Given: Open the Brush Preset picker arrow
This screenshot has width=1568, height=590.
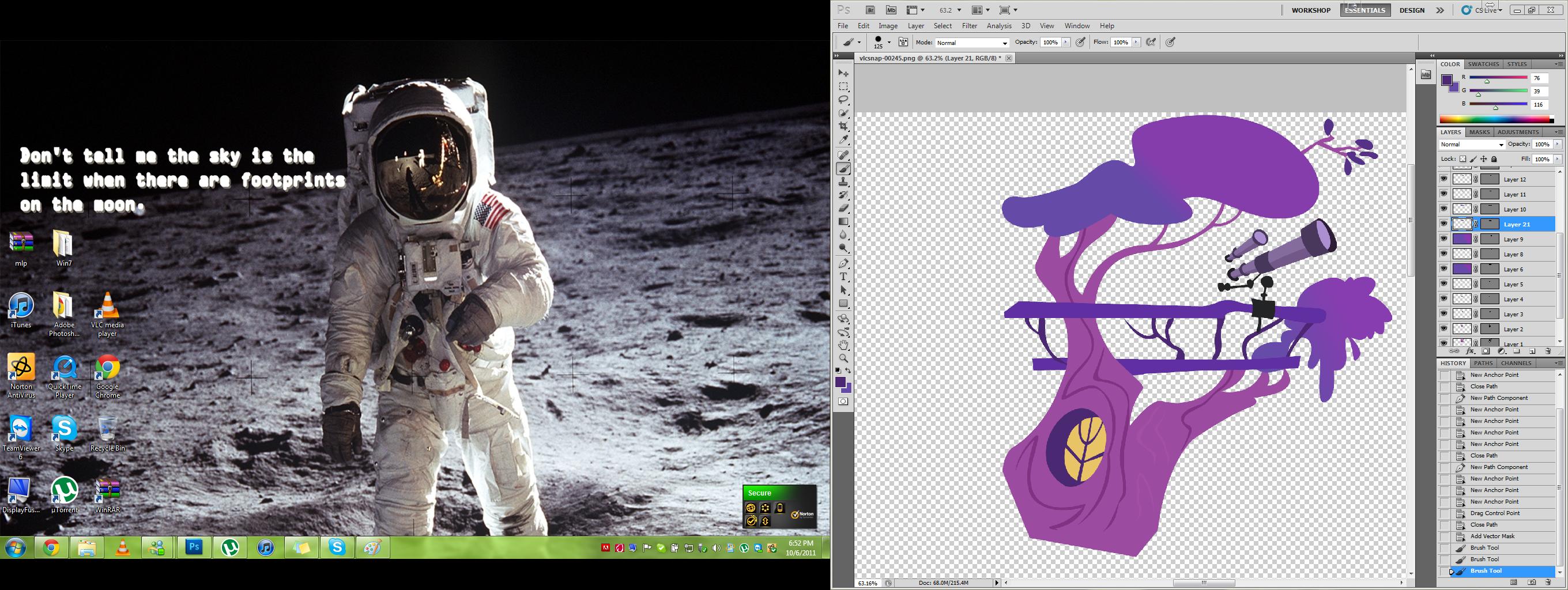Looking at the screenshot, I should click(x=889, y=43).
